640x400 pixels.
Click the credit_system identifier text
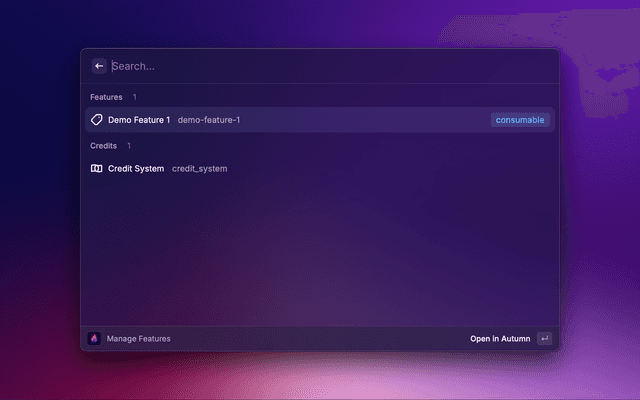(x=199, y=169)
